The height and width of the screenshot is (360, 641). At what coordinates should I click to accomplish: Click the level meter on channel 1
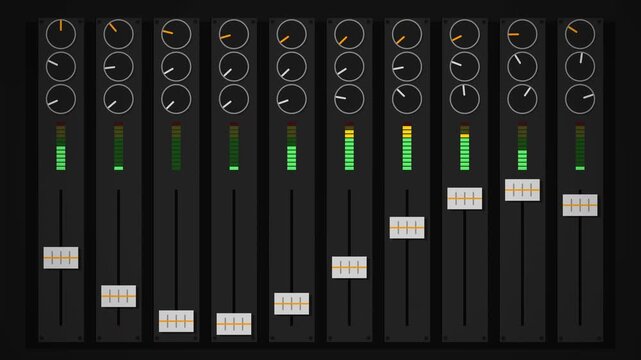(61, 146)
